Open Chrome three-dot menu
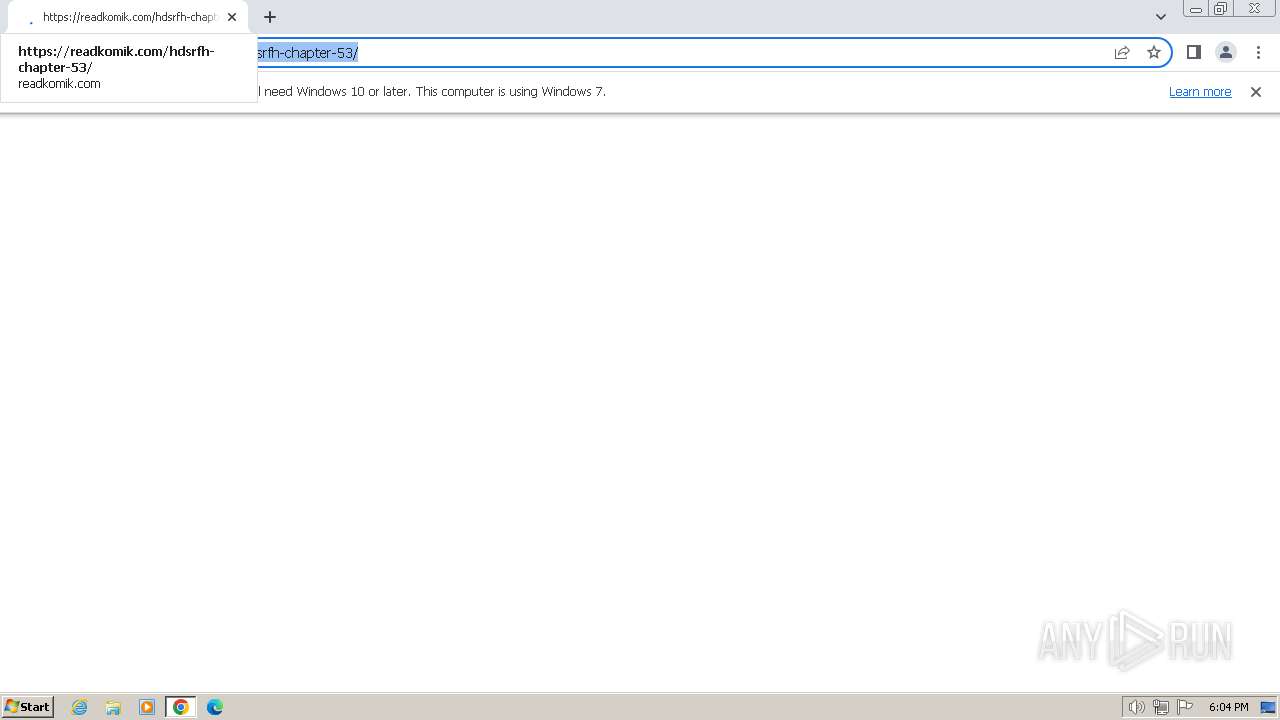The image size is (1280, 720). [1258, 52]
